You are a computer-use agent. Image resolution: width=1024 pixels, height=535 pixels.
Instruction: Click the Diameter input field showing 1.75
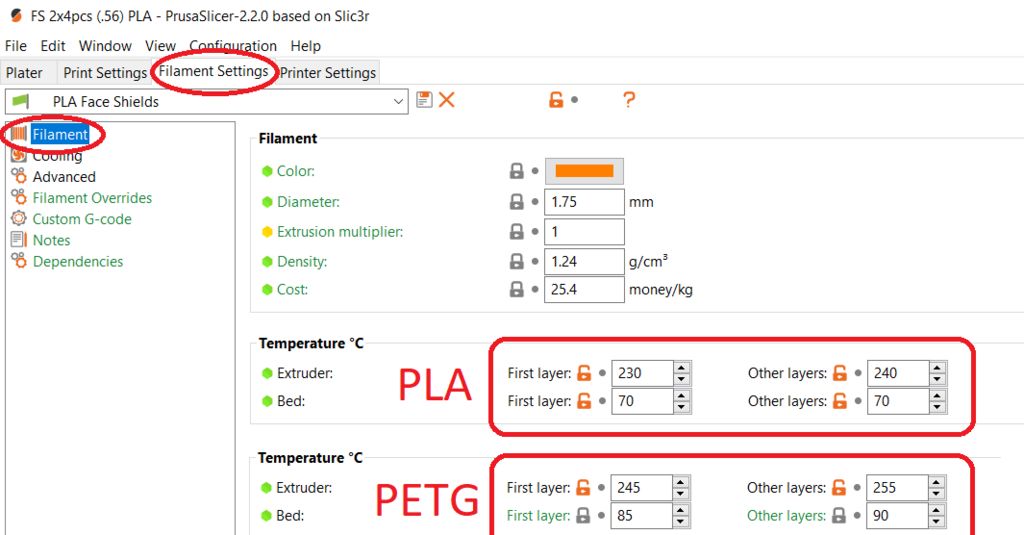click(x=584, y=202)
